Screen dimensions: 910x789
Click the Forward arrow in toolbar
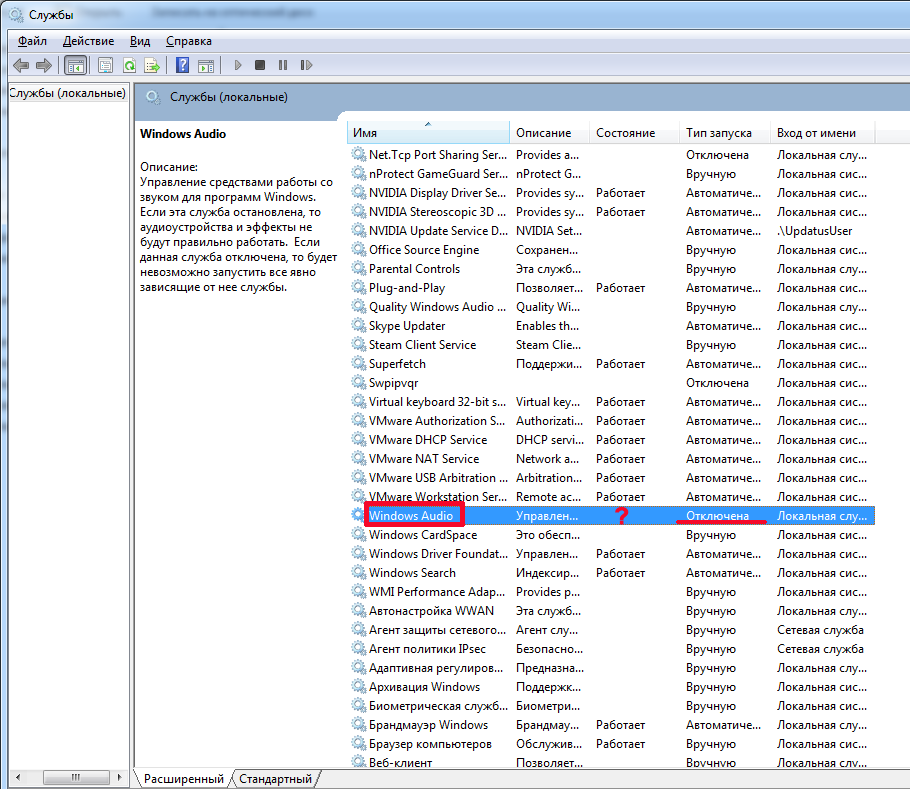(43, 65)
